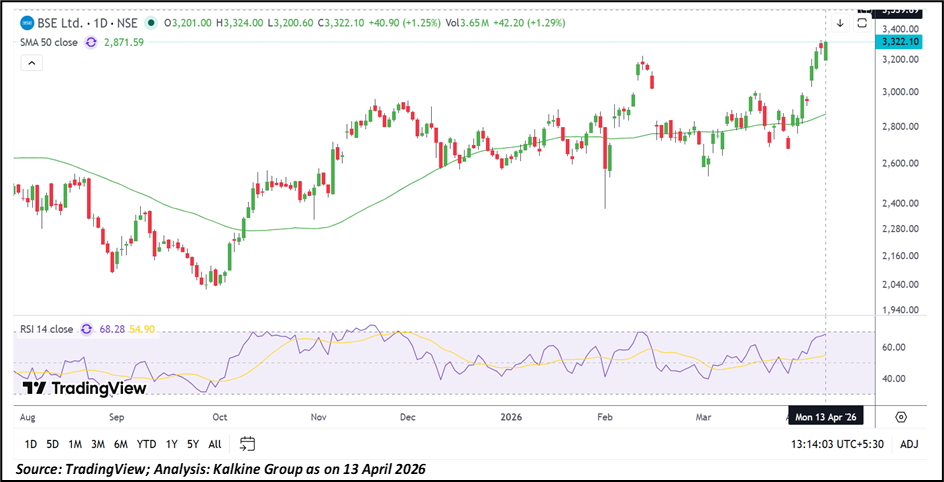Click the BSE Ltd. symbol logo
This screenshot has height=482, width=944.
26,22
